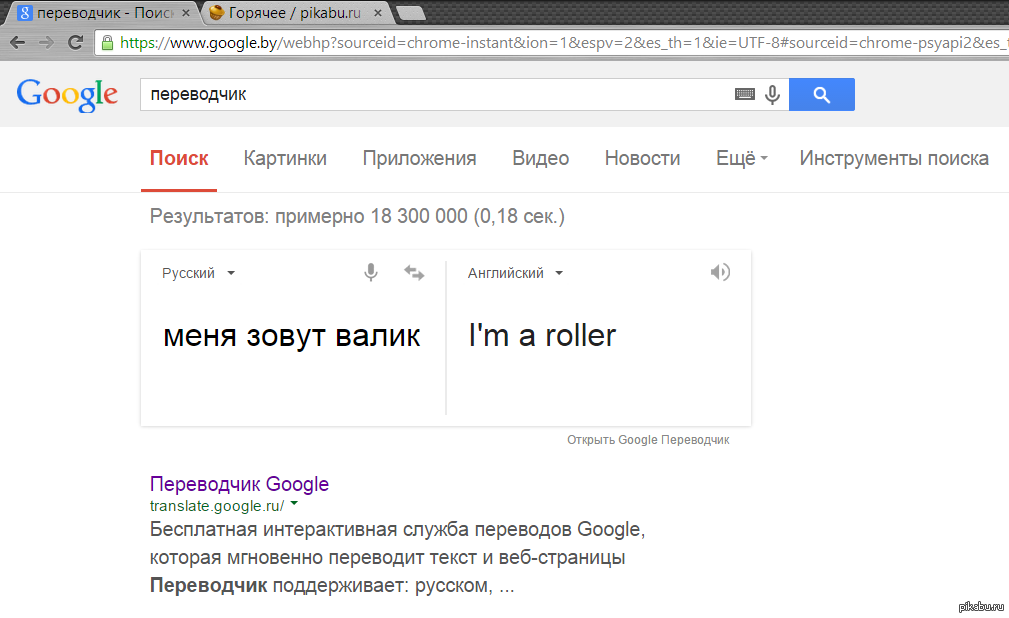Switch to the Новости tab

[x=642, y=158]
